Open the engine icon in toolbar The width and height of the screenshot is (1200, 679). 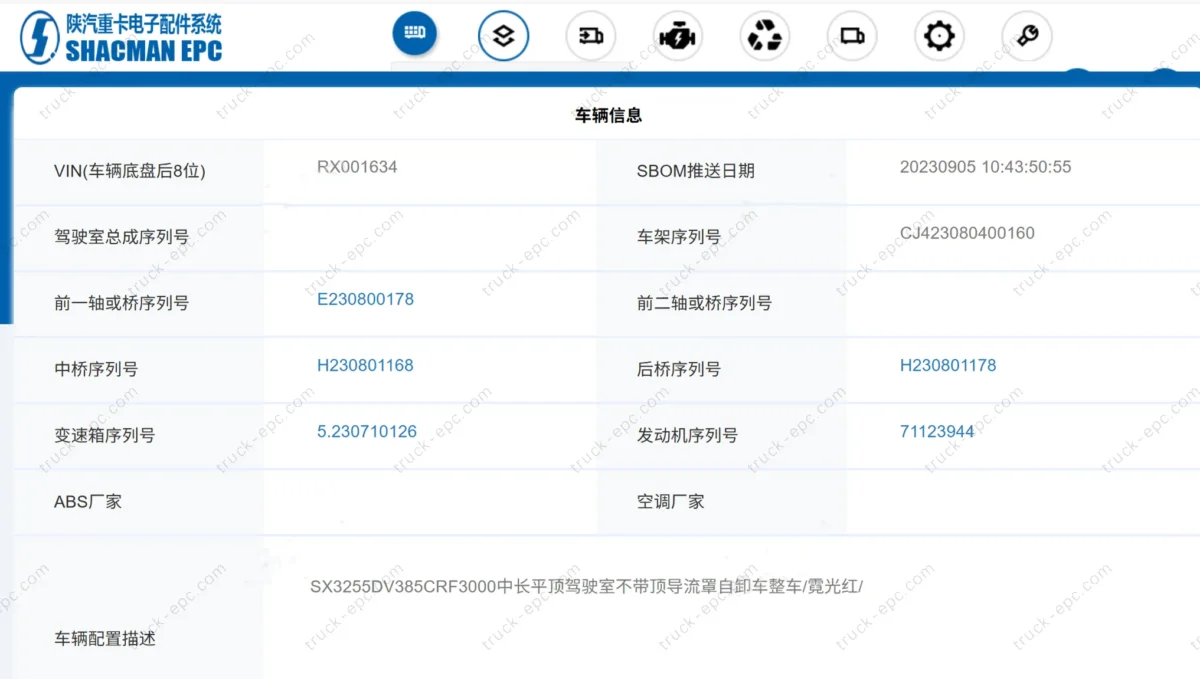click(x=678, y=36)
